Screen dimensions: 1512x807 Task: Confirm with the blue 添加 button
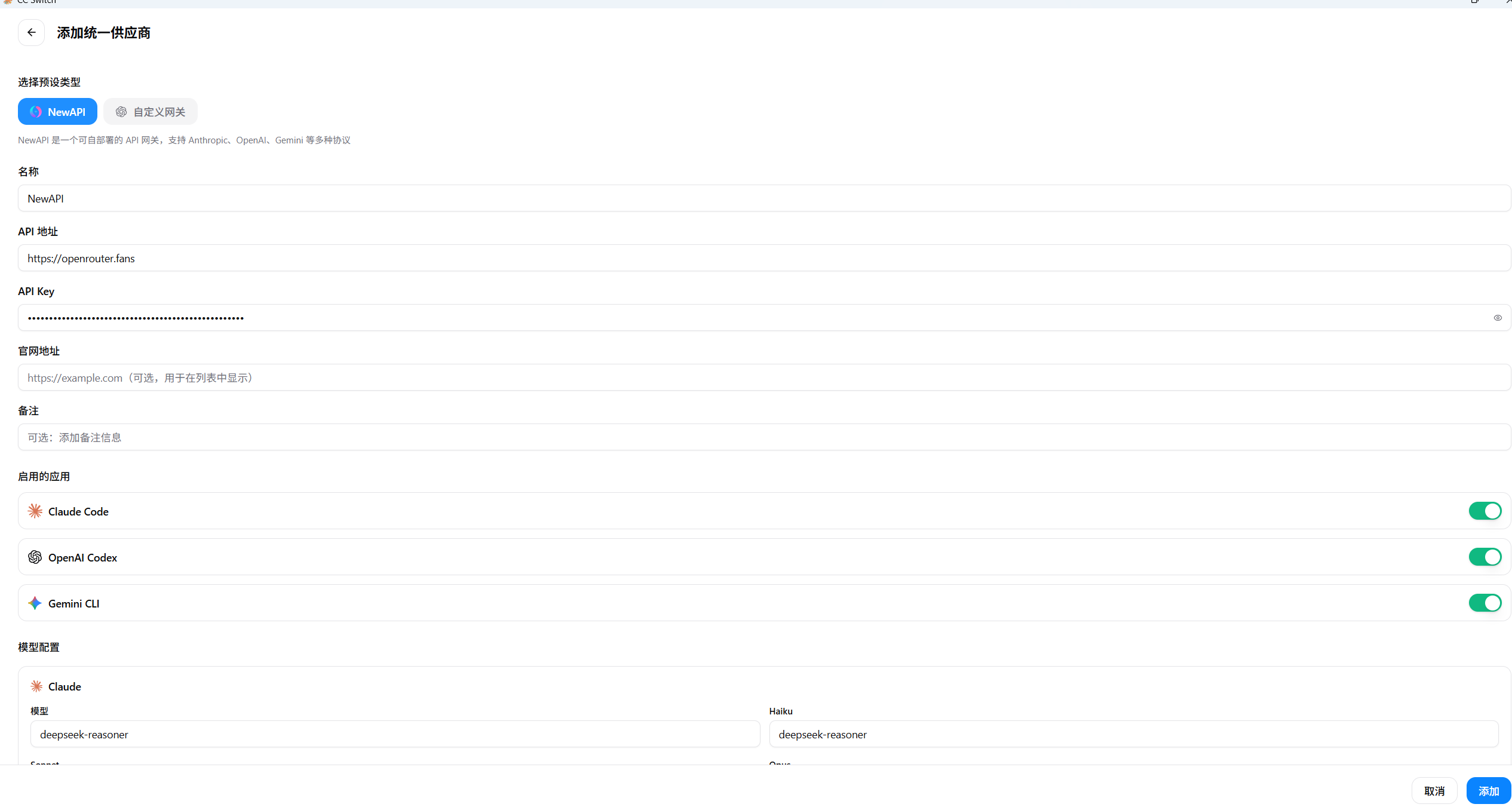(1488, 791)
